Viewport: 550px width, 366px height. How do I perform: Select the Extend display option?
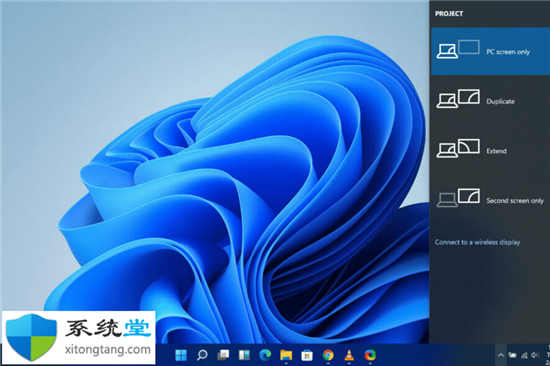coord(490,150)
